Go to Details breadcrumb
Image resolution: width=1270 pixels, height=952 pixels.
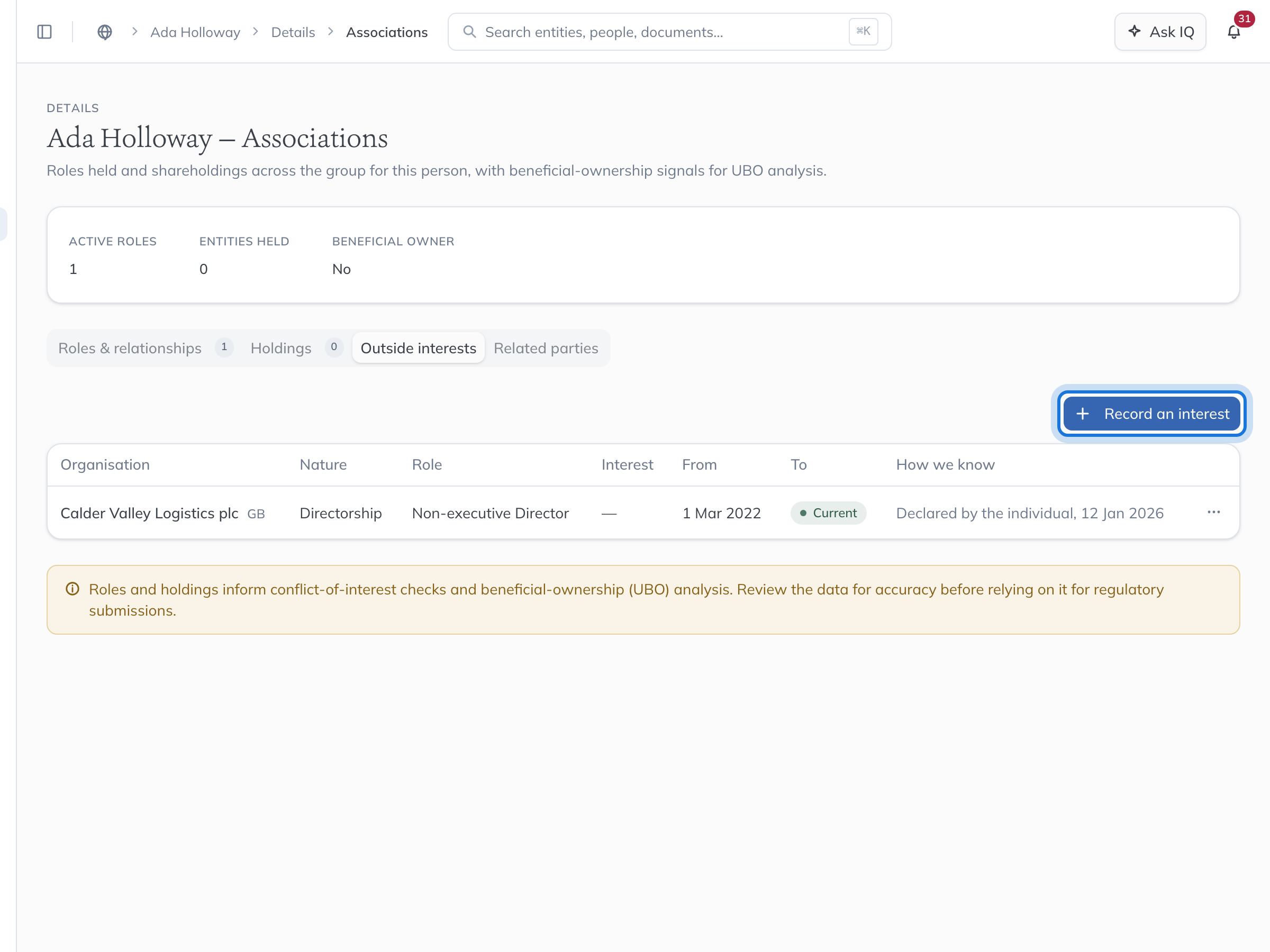[x=293, y=32]
